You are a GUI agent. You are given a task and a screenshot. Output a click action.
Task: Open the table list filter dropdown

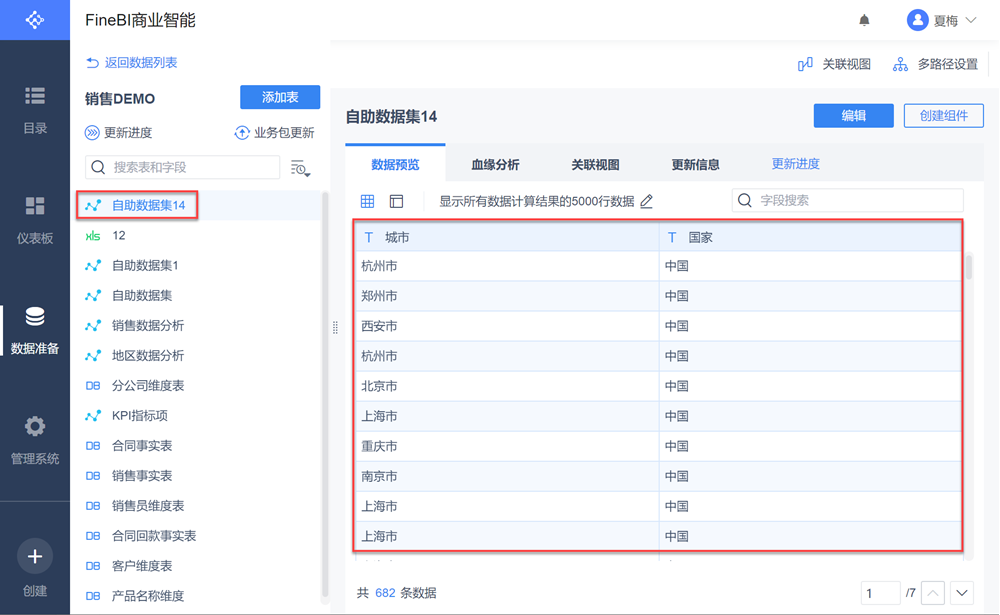pos(300,168)
